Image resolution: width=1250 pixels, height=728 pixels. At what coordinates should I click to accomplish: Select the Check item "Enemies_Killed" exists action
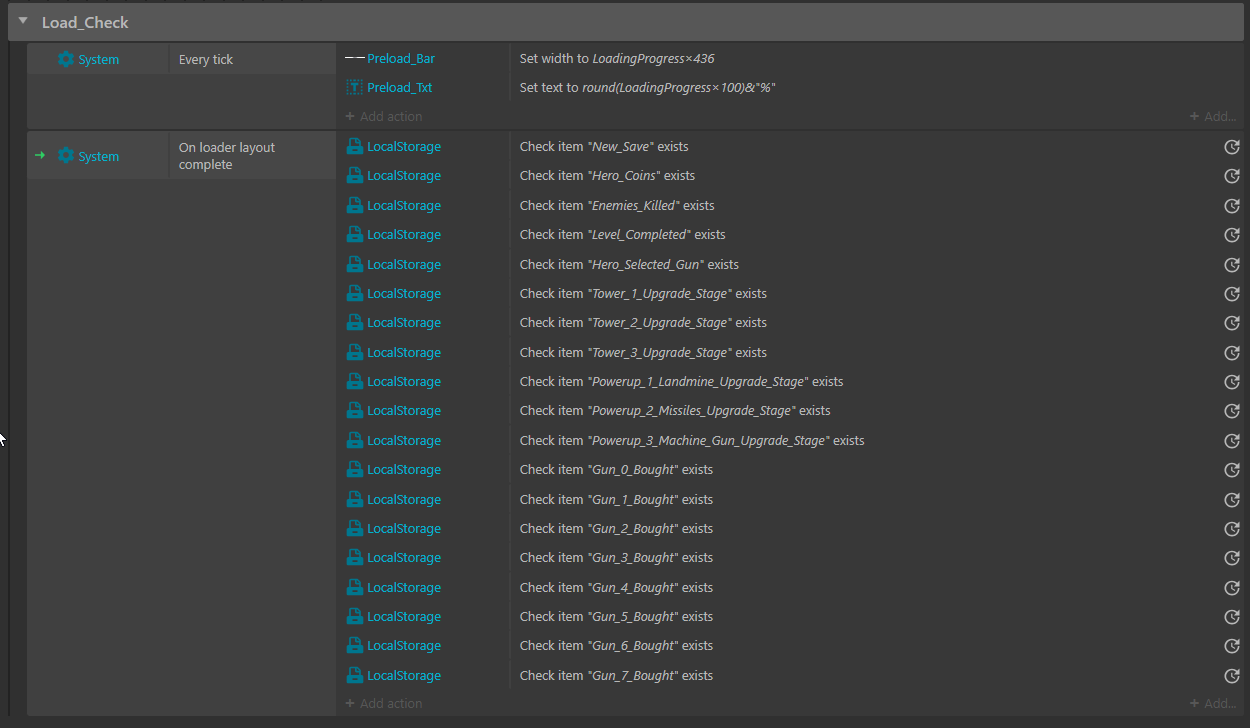tap(617, 205)
